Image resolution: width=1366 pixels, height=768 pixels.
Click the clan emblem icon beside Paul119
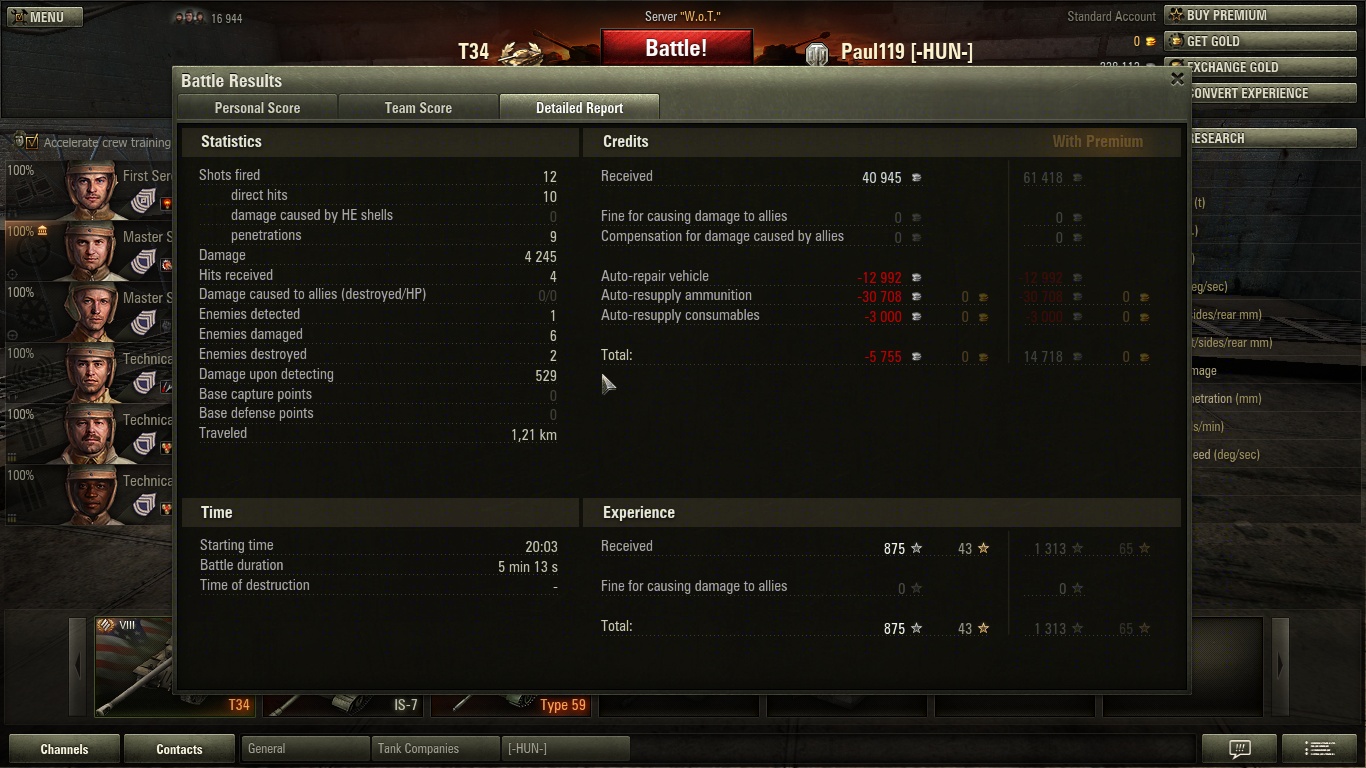[817, 54]
